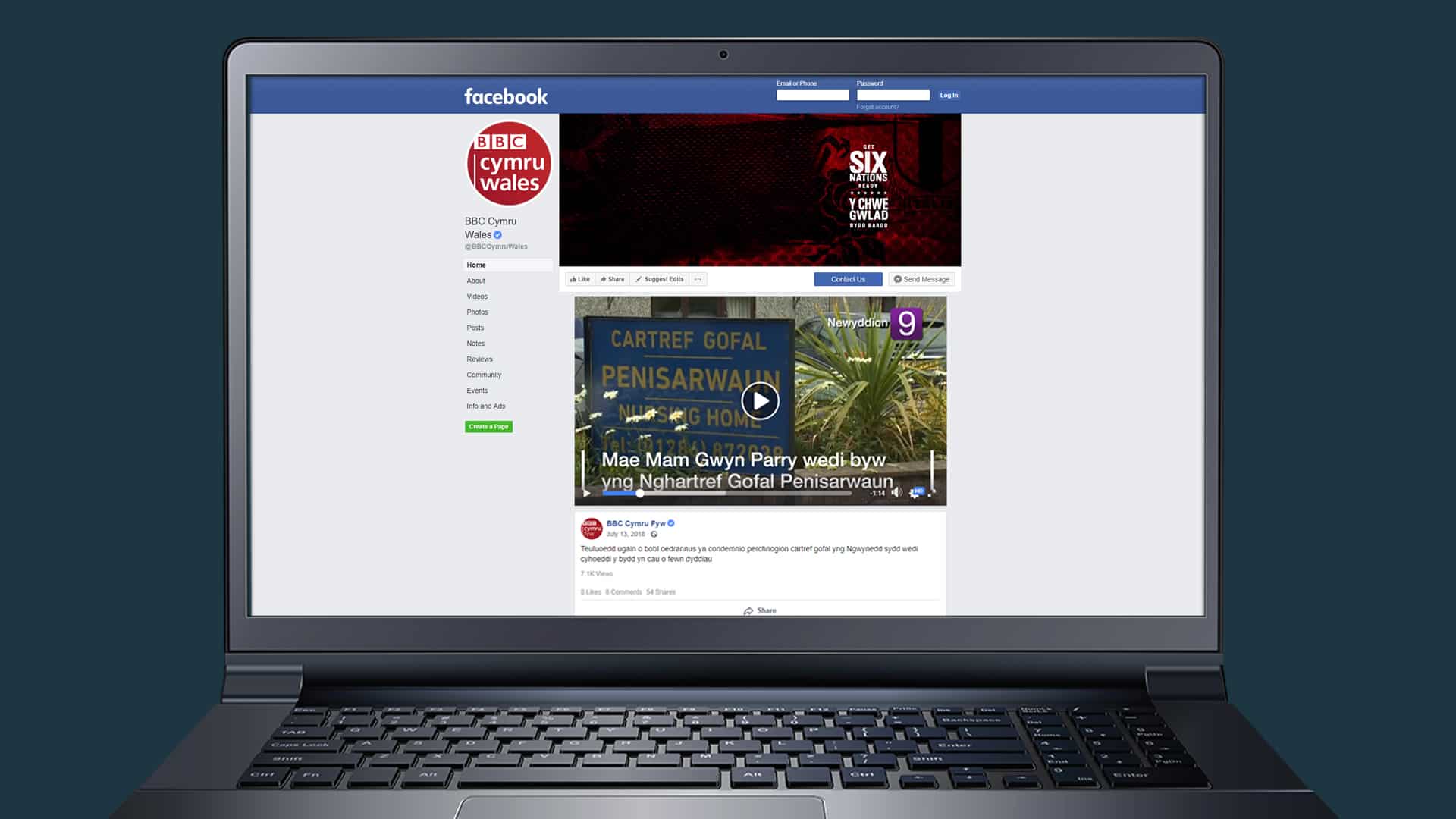Select the Home tab in left sidebar

476,264
